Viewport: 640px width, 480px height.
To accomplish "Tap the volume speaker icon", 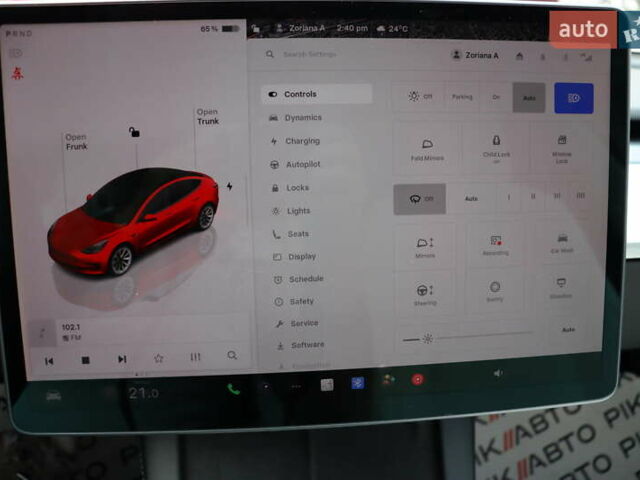I will 498,373.
